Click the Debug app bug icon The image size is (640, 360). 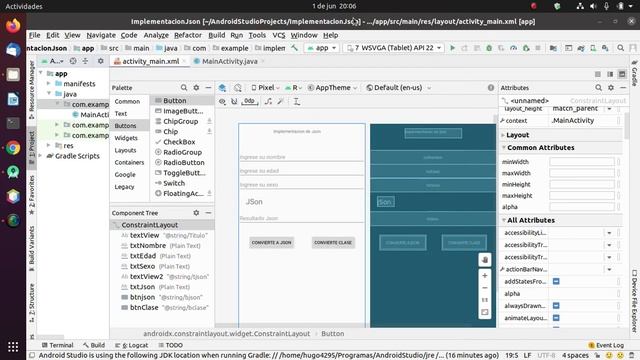489,48
